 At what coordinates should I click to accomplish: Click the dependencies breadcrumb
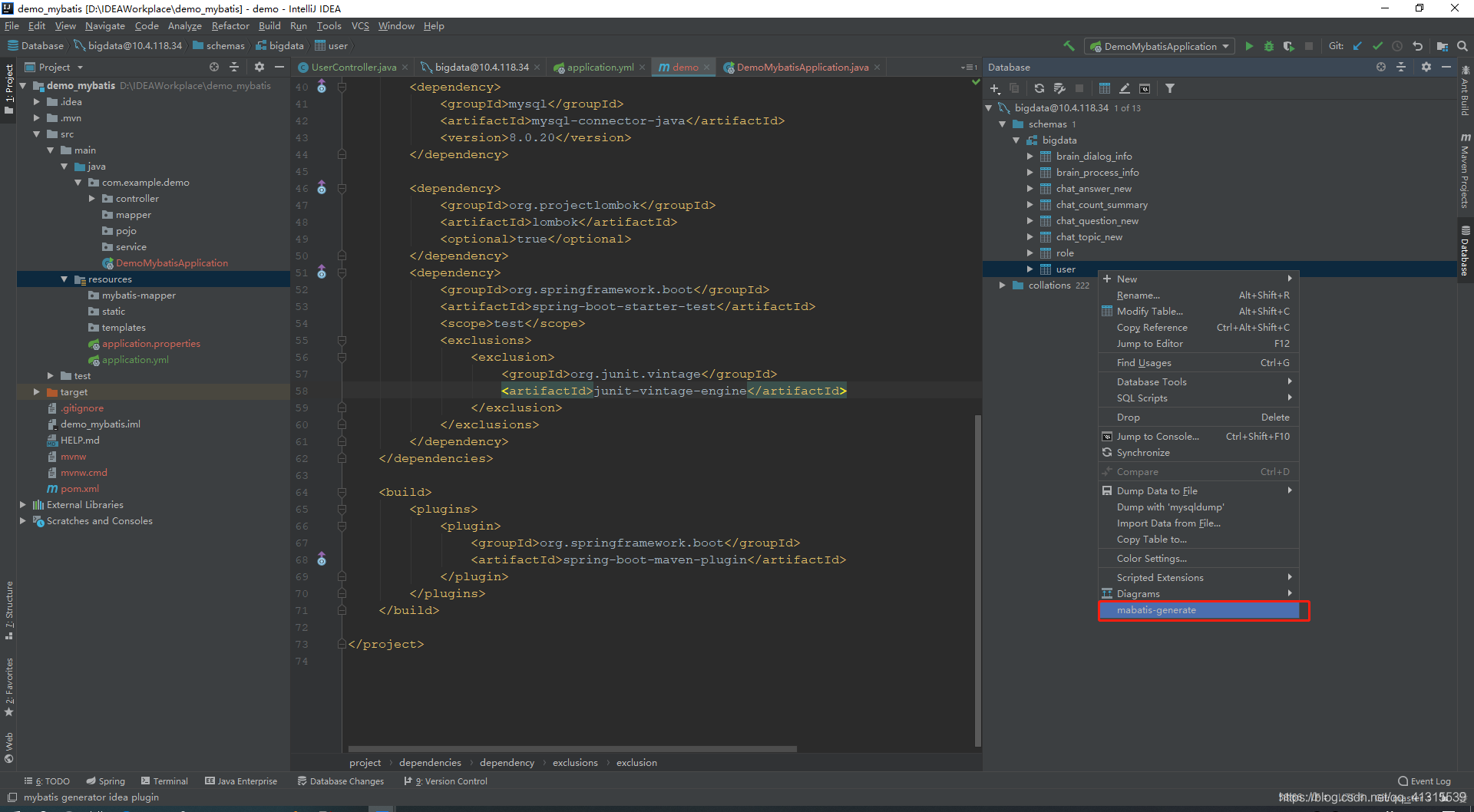430,763
